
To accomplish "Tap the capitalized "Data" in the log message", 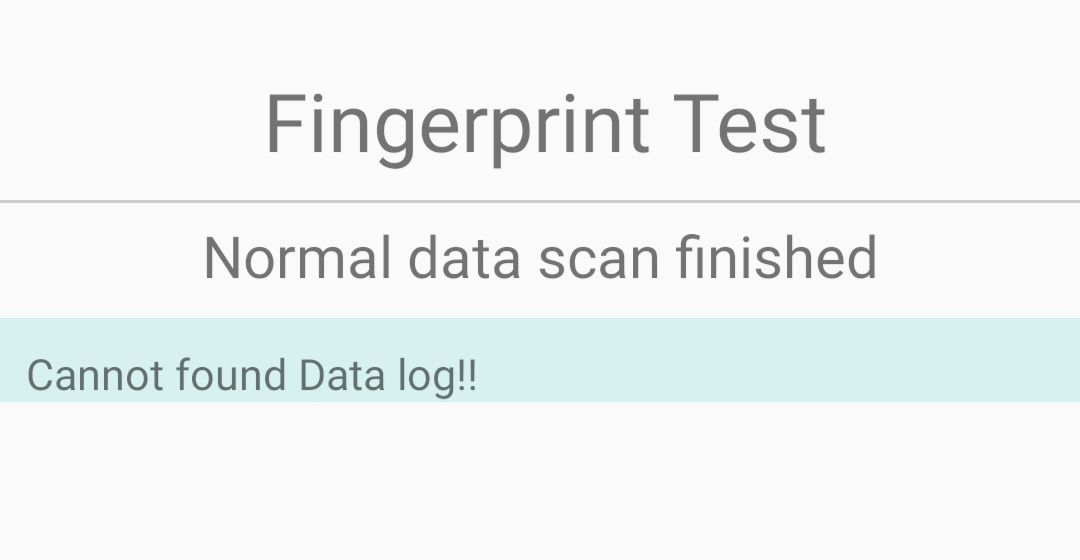I will click(x=340, y=376).
